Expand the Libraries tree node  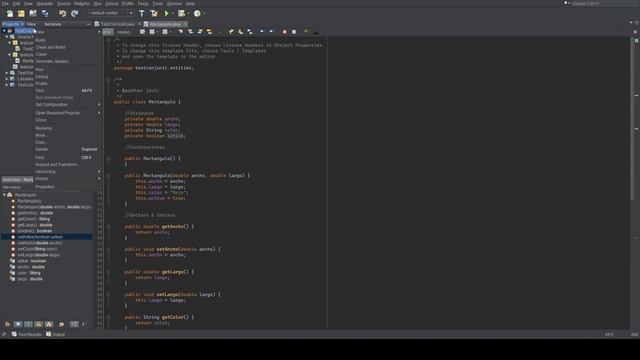pos(7,79)
